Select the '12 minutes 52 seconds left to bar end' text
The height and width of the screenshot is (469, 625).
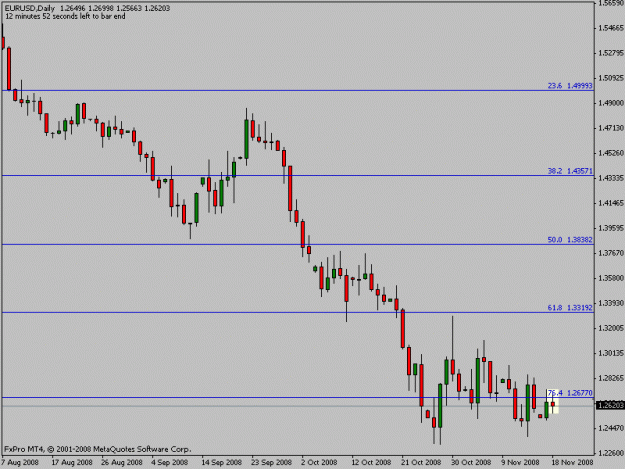[65, 16]
